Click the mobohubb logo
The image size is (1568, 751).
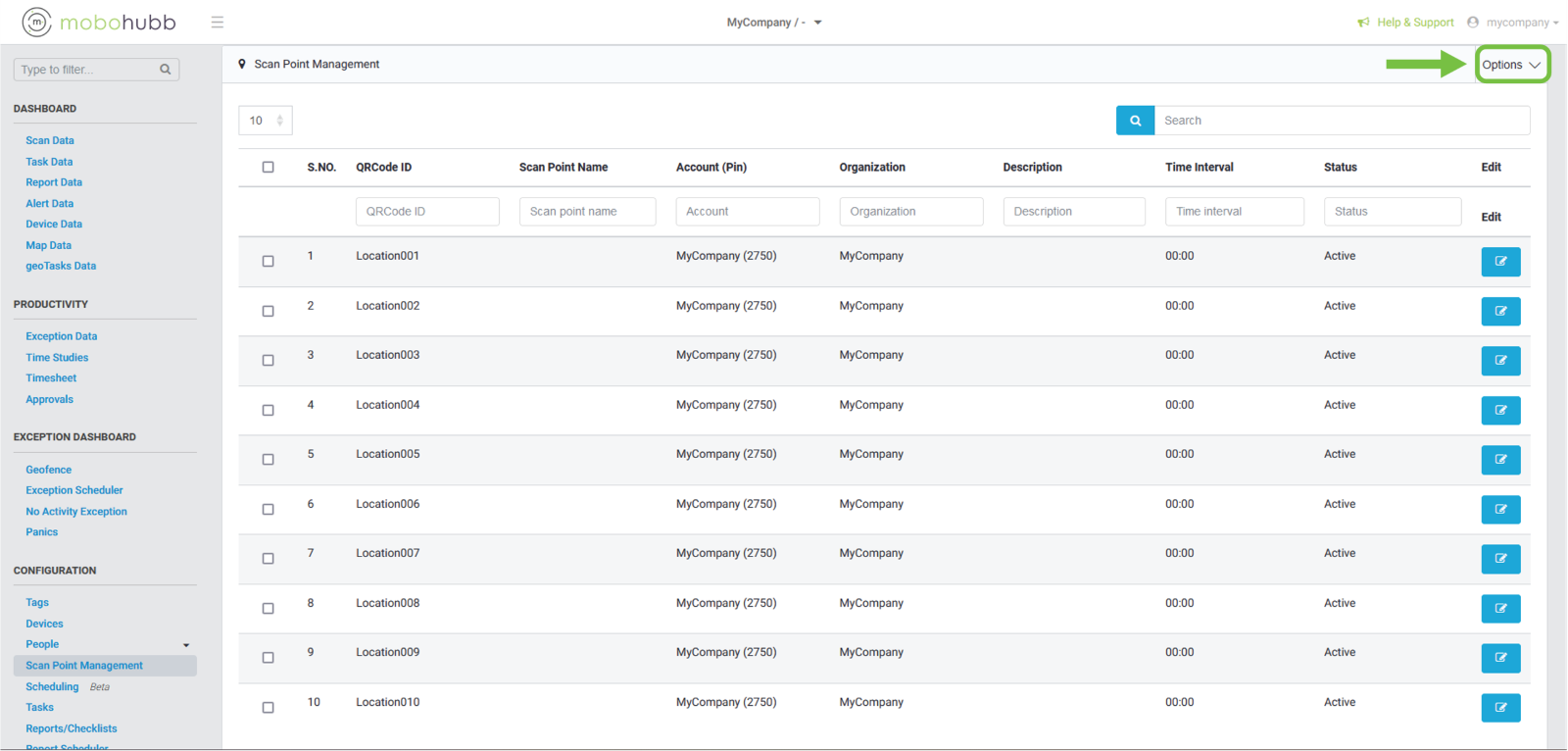pos(99,22)
